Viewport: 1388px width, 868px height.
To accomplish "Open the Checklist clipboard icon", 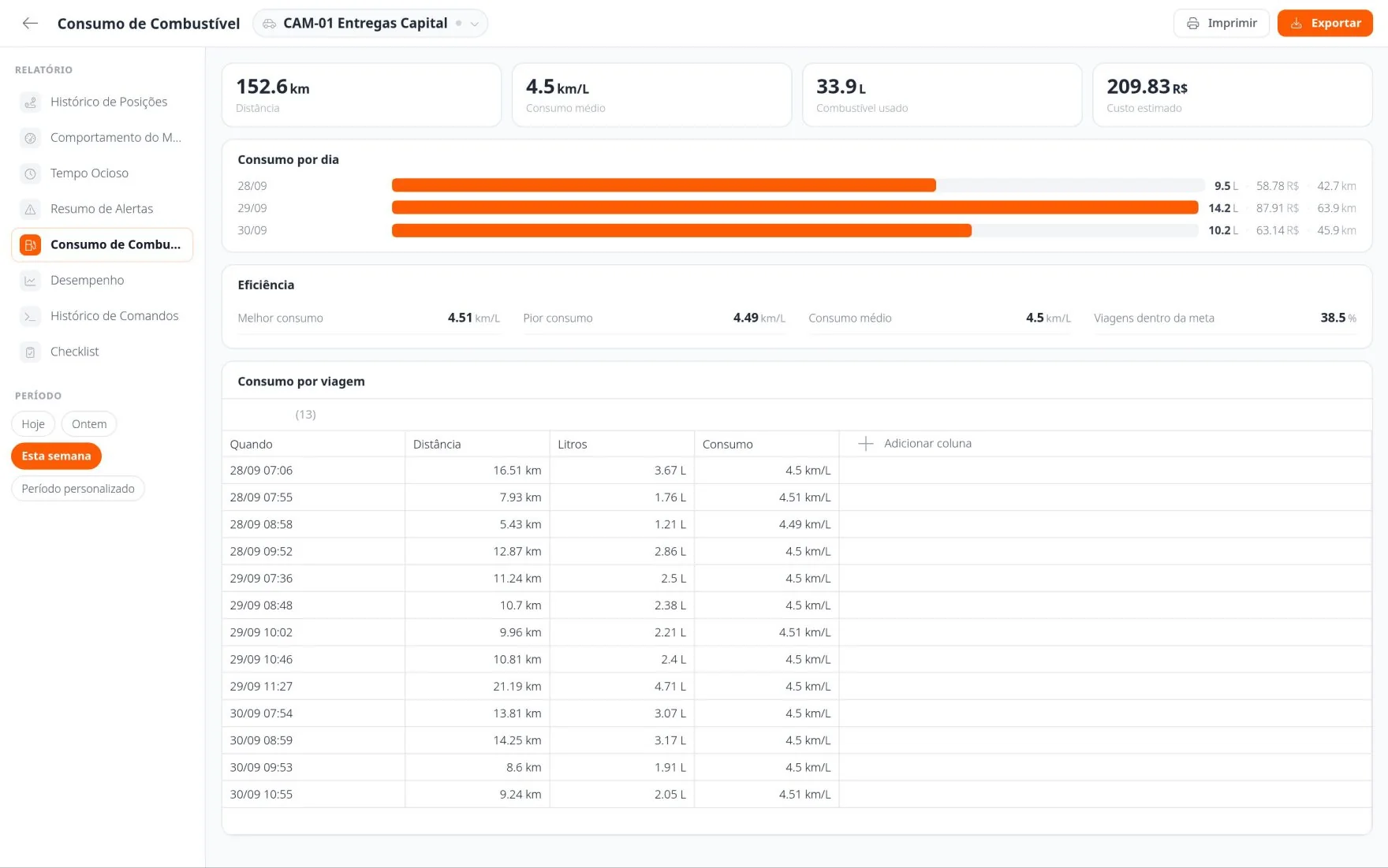I will pos(30,352).
